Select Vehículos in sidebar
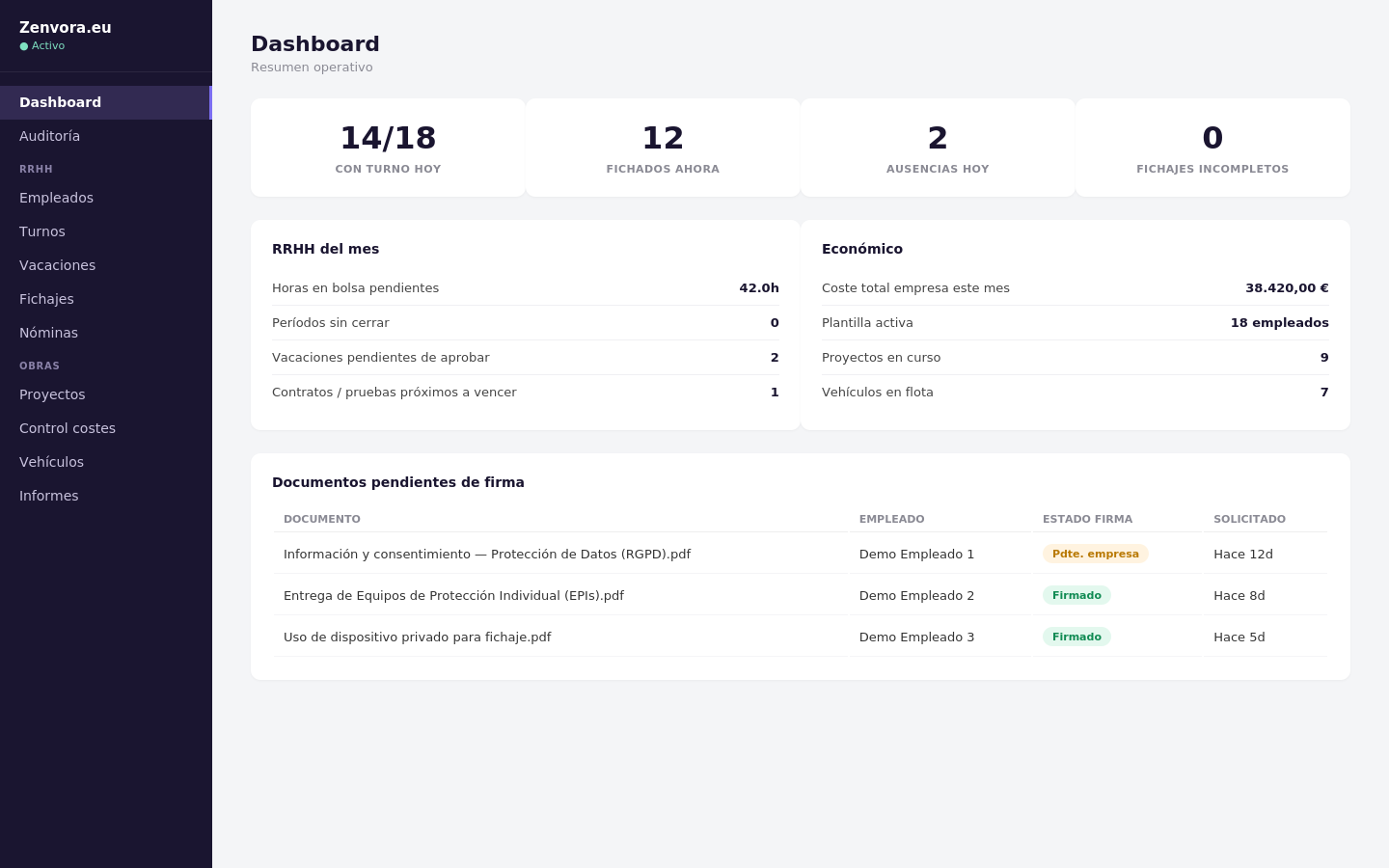The width and height of the screenshot is (1389, 868). pyautogui.click(x=105, y=462)
